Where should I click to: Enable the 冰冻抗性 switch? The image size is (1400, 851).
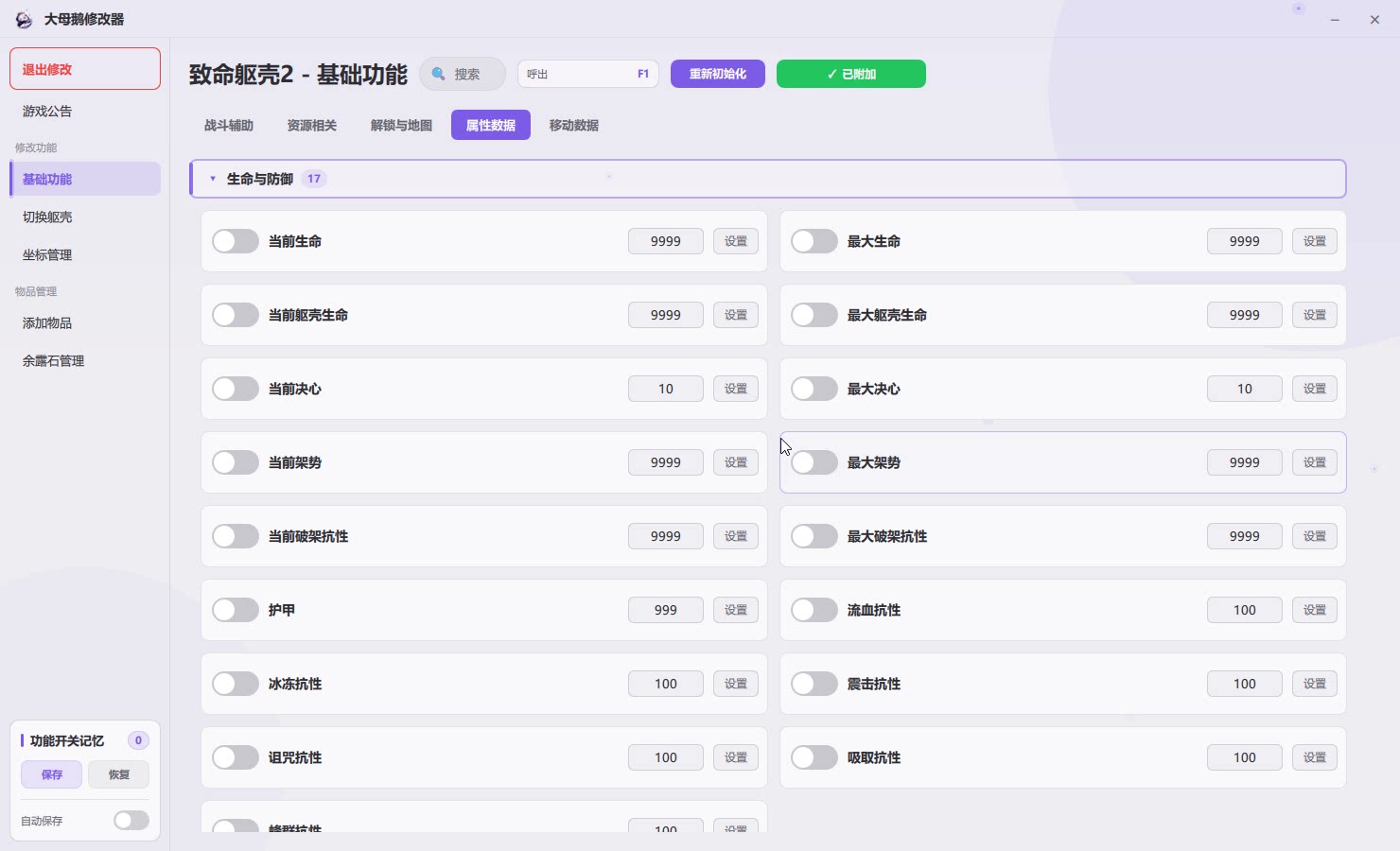pyautogui.click(x=236, y=684)
